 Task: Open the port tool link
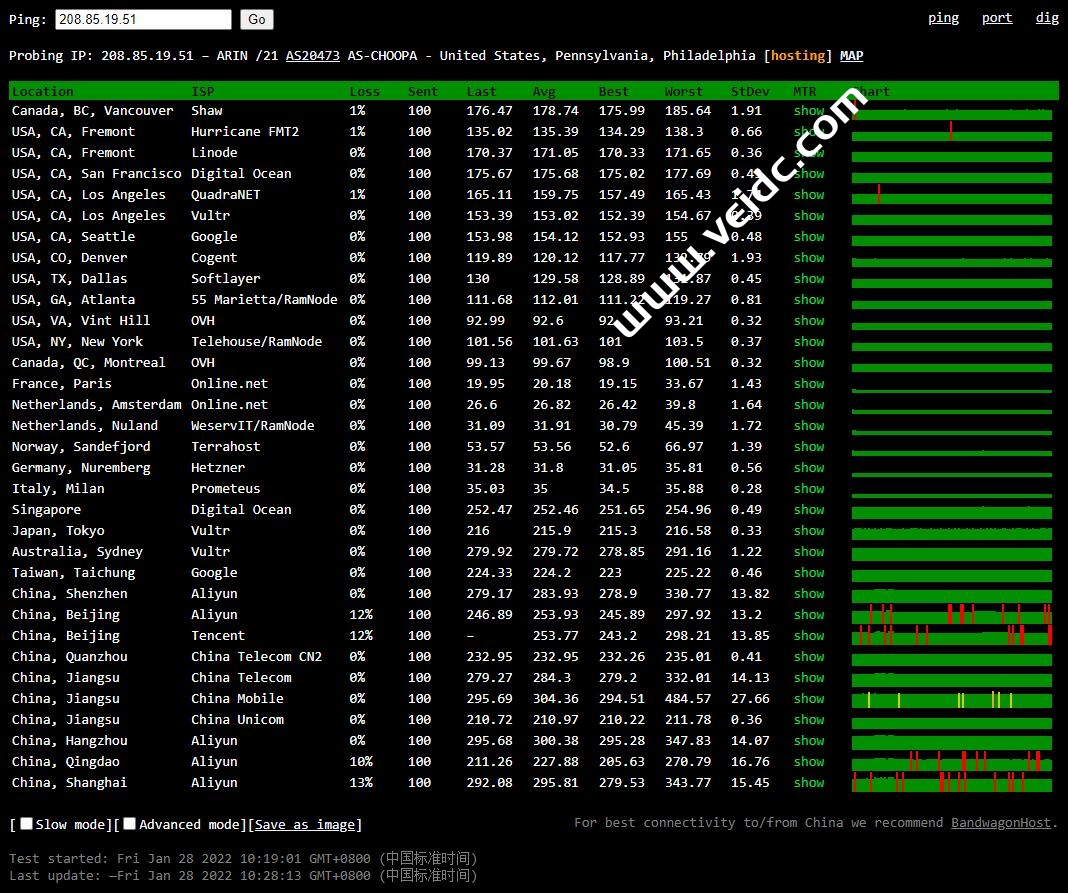coord(996,18)
